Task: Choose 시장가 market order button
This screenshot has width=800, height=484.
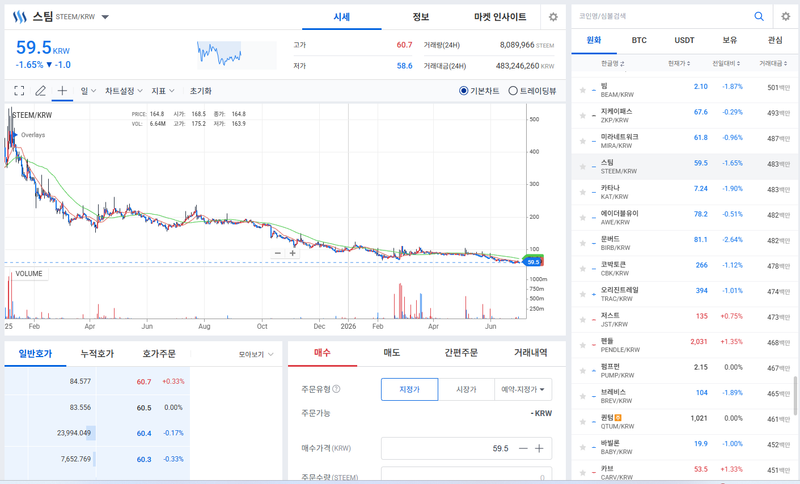Action: [x=466, y=389]
